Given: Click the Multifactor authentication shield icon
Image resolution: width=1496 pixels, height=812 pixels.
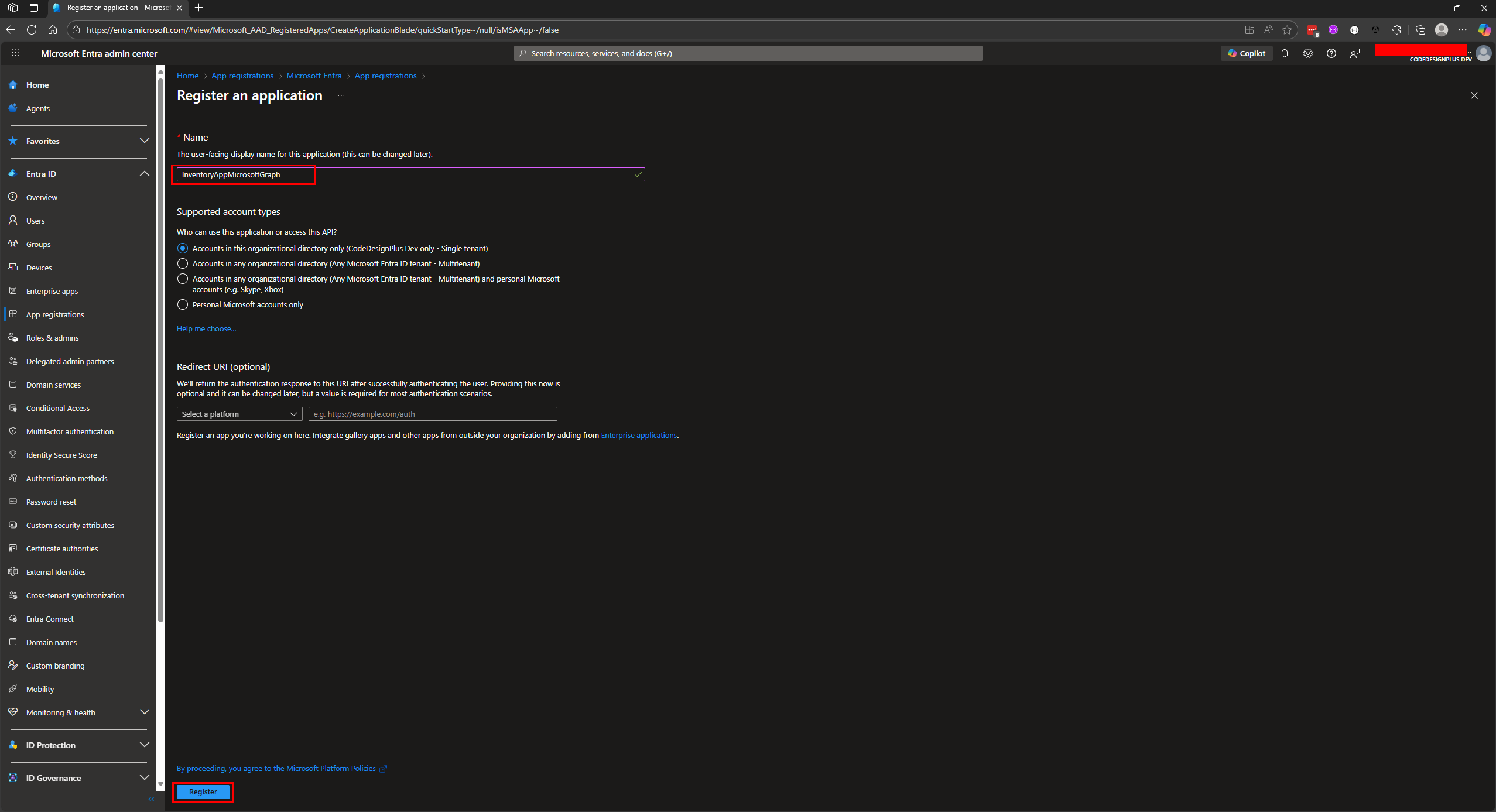Looking at the screenshot, I should pos(13,431).
